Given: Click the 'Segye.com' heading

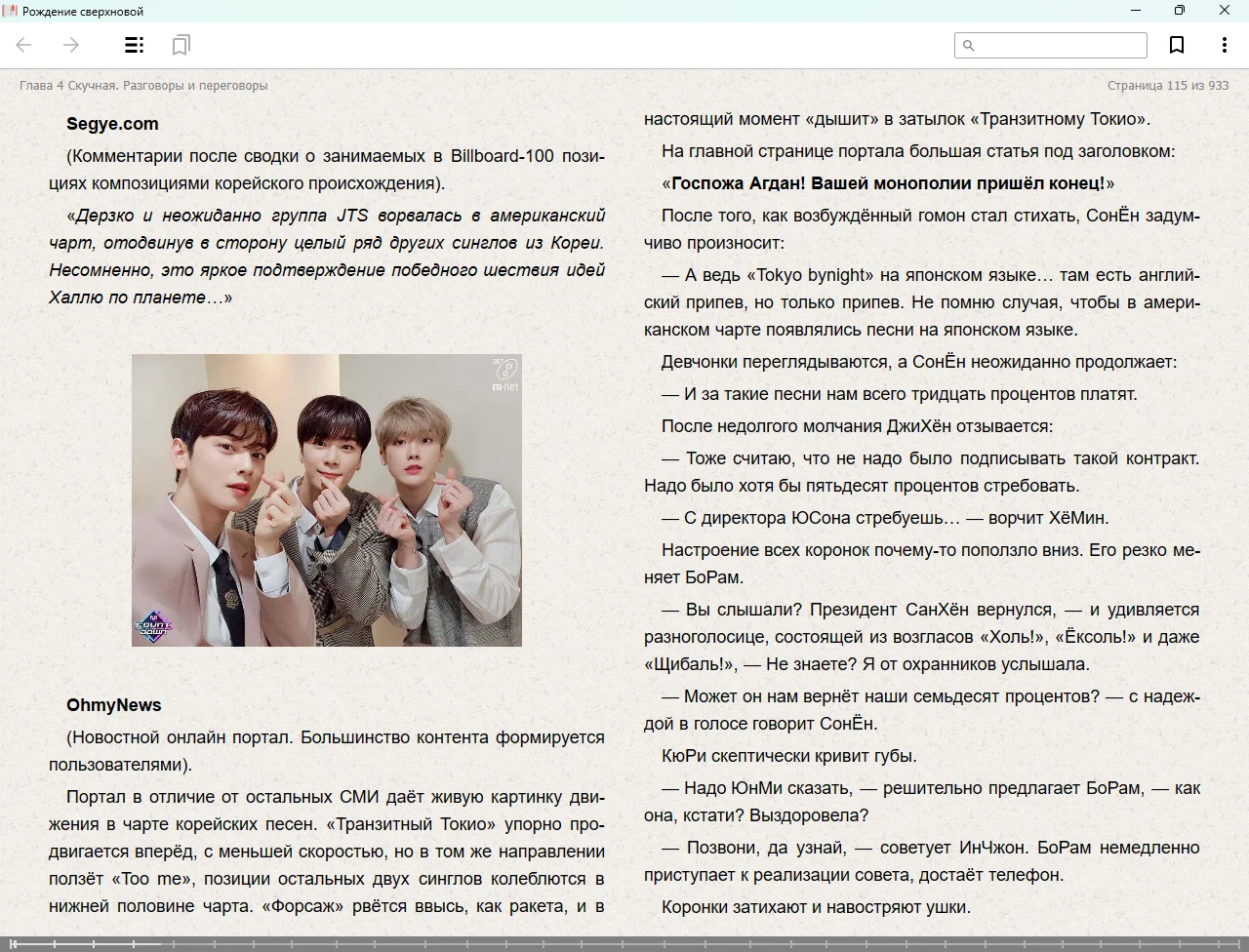Looking at the screenshot, I should 112,124.
